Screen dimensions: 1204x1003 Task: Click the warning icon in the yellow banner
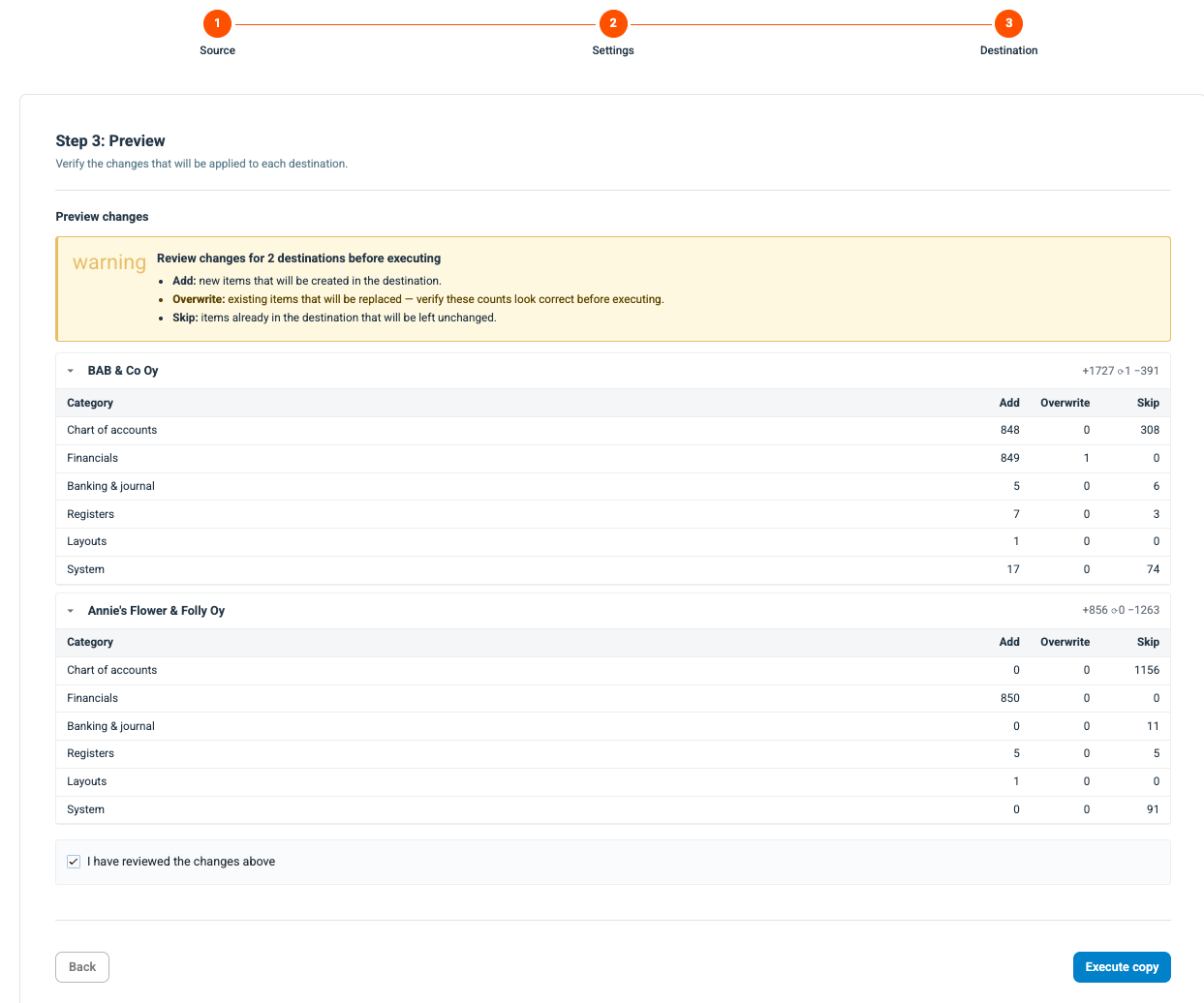[x=109, y=262]
